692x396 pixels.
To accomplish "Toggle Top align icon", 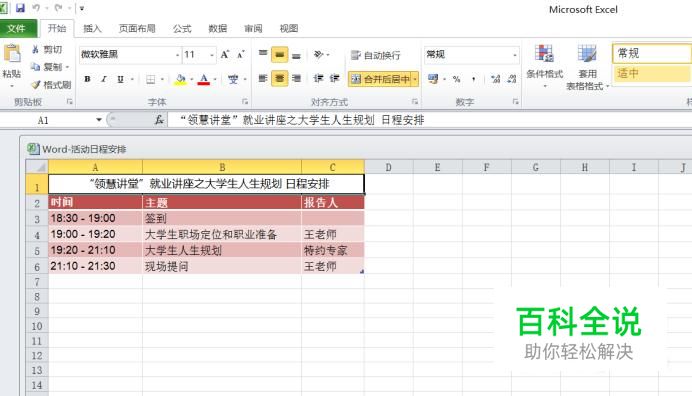I will click(263, 54).
